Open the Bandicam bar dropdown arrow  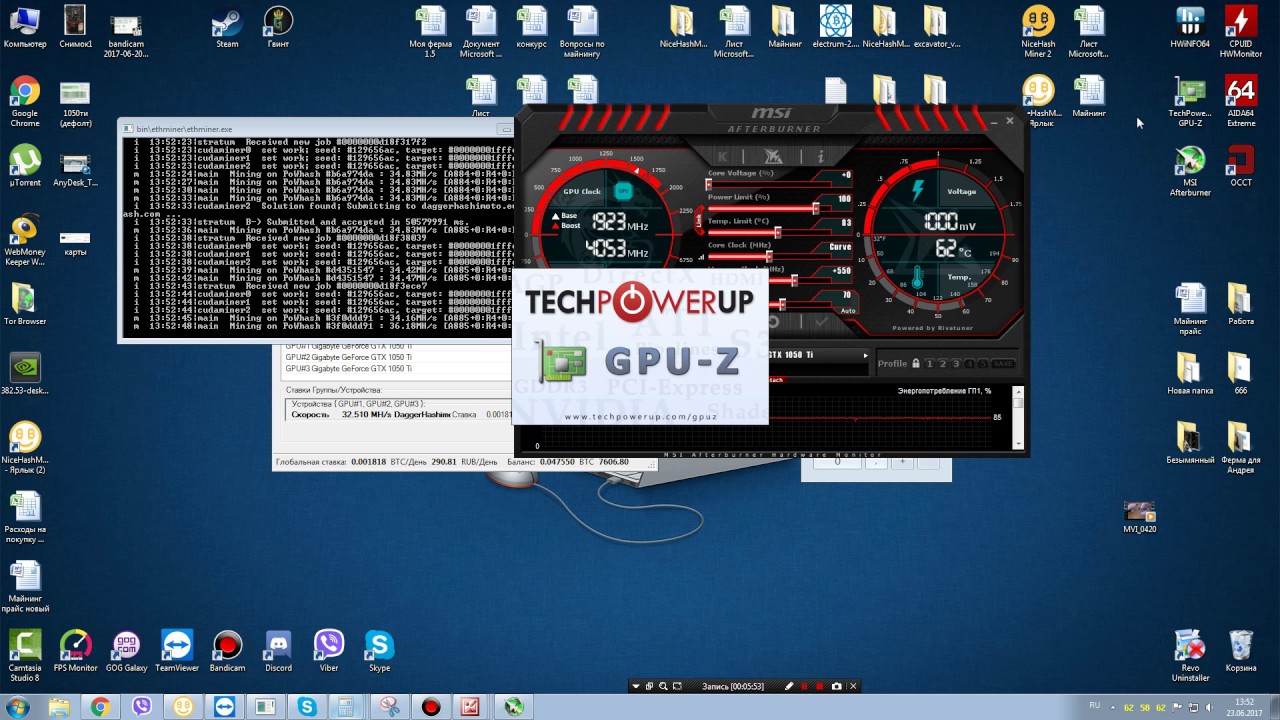tap(635, 686)
